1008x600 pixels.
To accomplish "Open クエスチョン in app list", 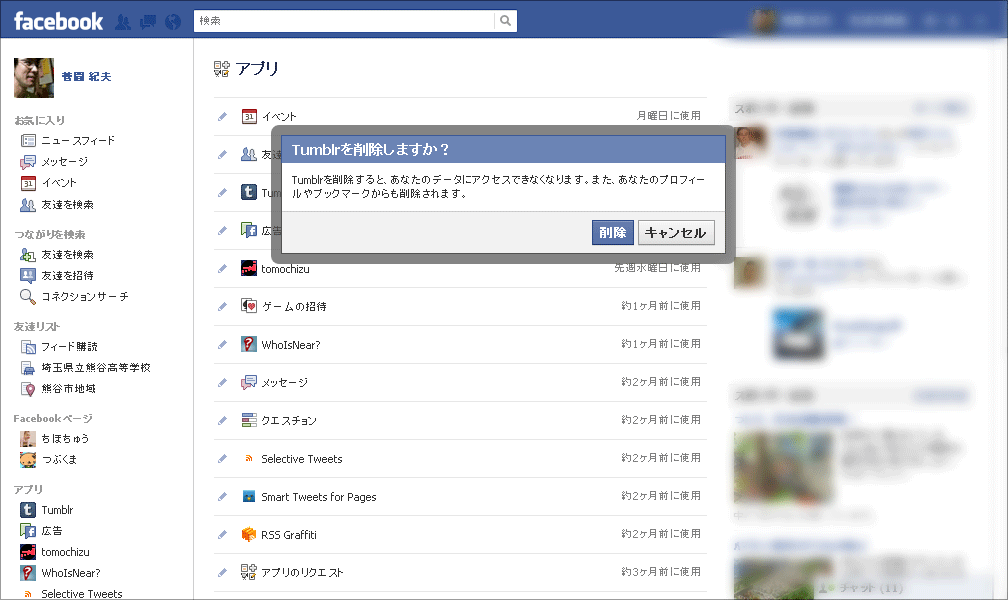I will (289, 421).
